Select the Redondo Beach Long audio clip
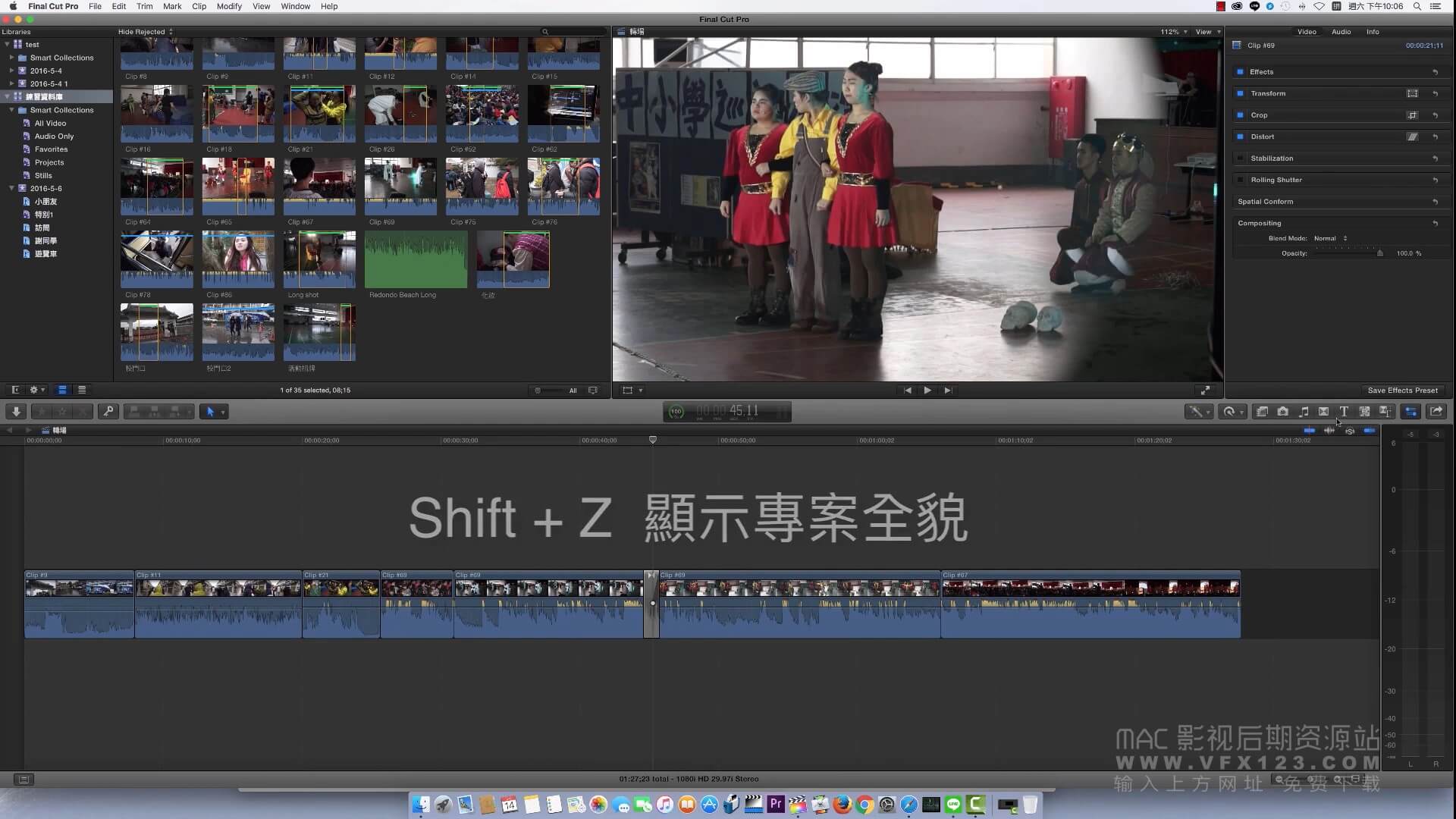The image size is (1456, 819). (416, 259)
